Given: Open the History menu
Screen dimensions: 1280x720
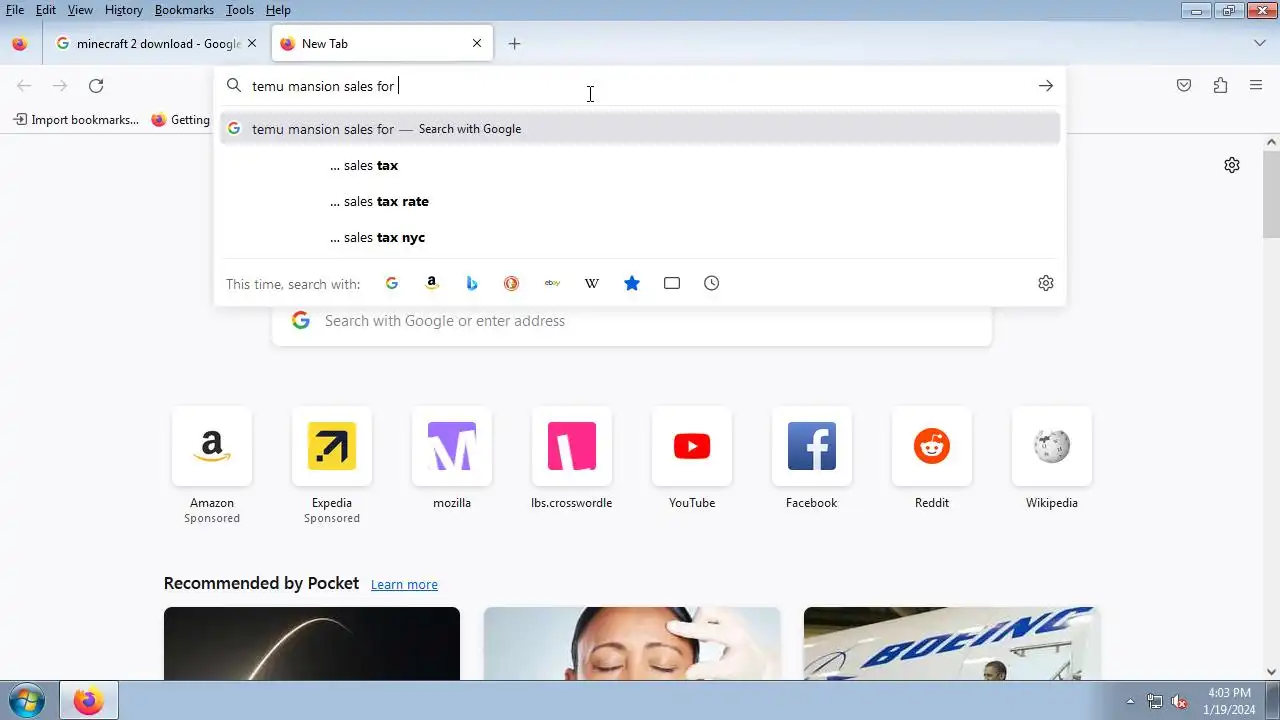Looking at the screenshot, I should (124, 10).
